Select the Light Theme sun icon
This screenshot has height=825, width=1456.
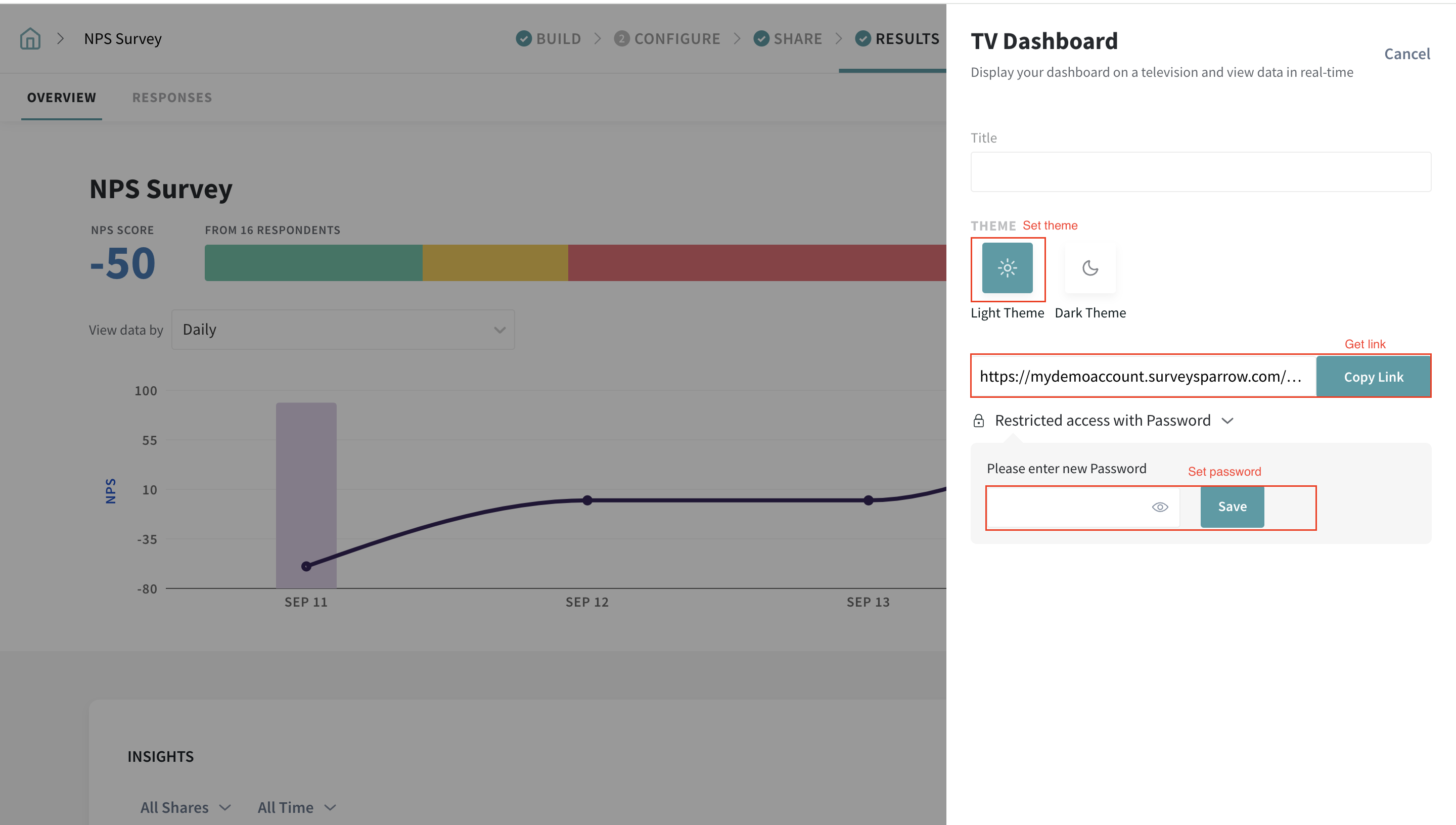[1007, 268]
